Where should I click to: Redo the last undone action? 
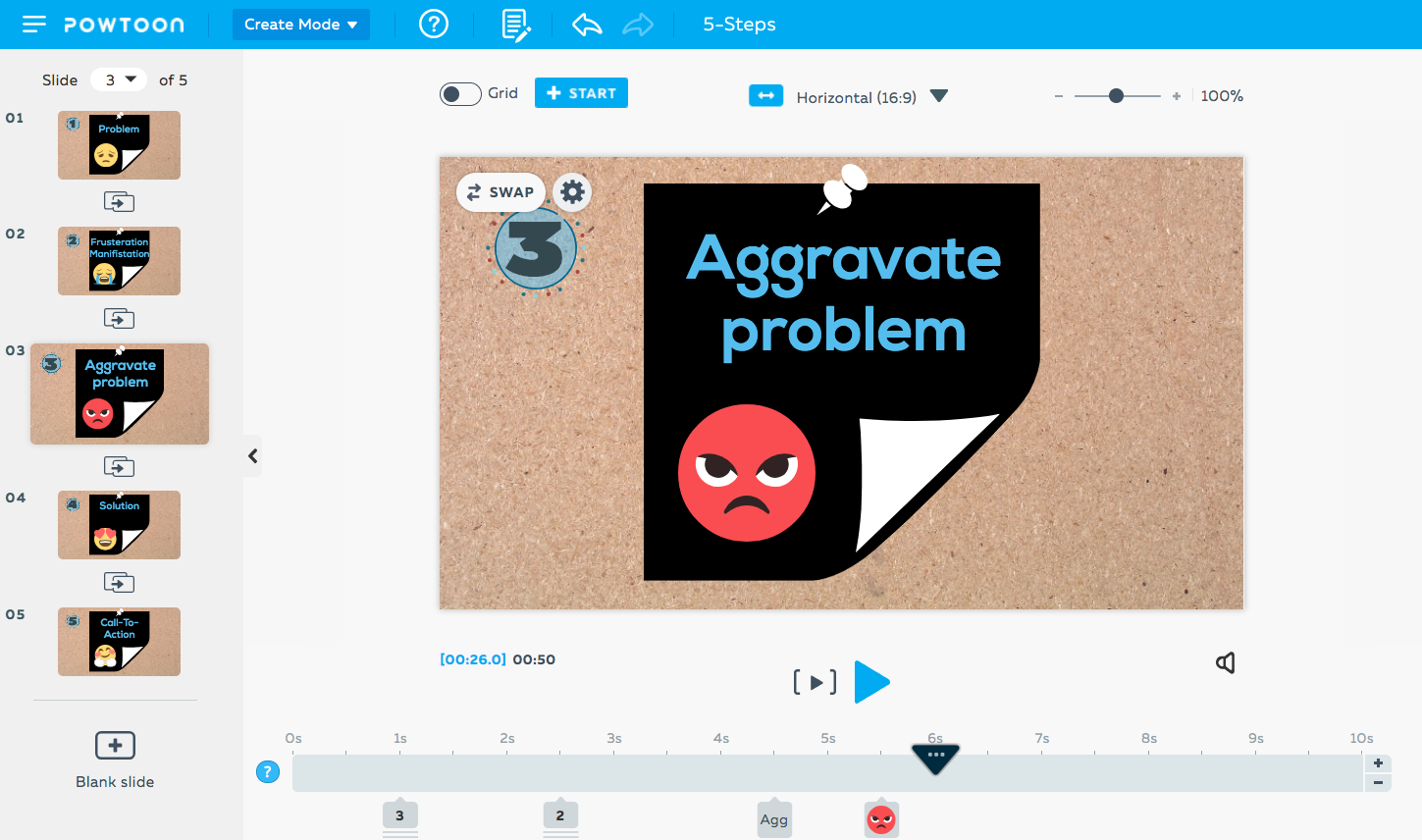point(638,25)
